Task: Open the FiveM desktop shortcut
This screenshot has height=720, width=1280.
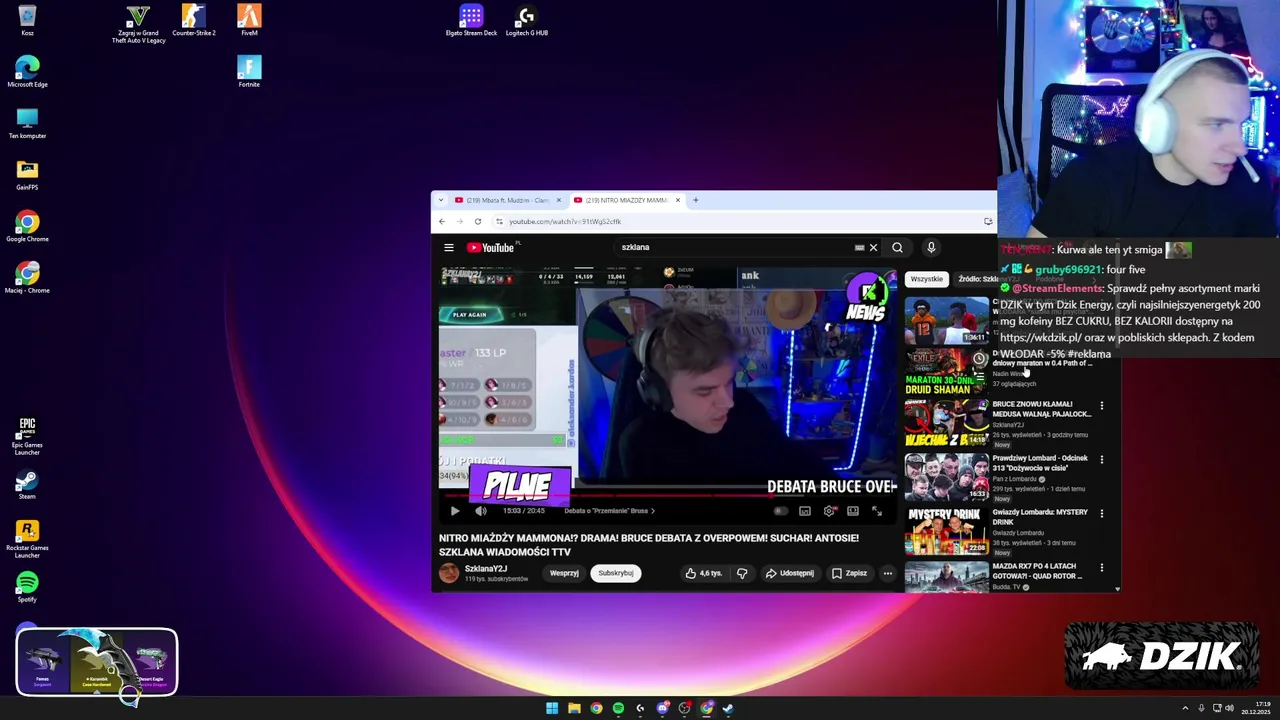Action: point(249,20)
